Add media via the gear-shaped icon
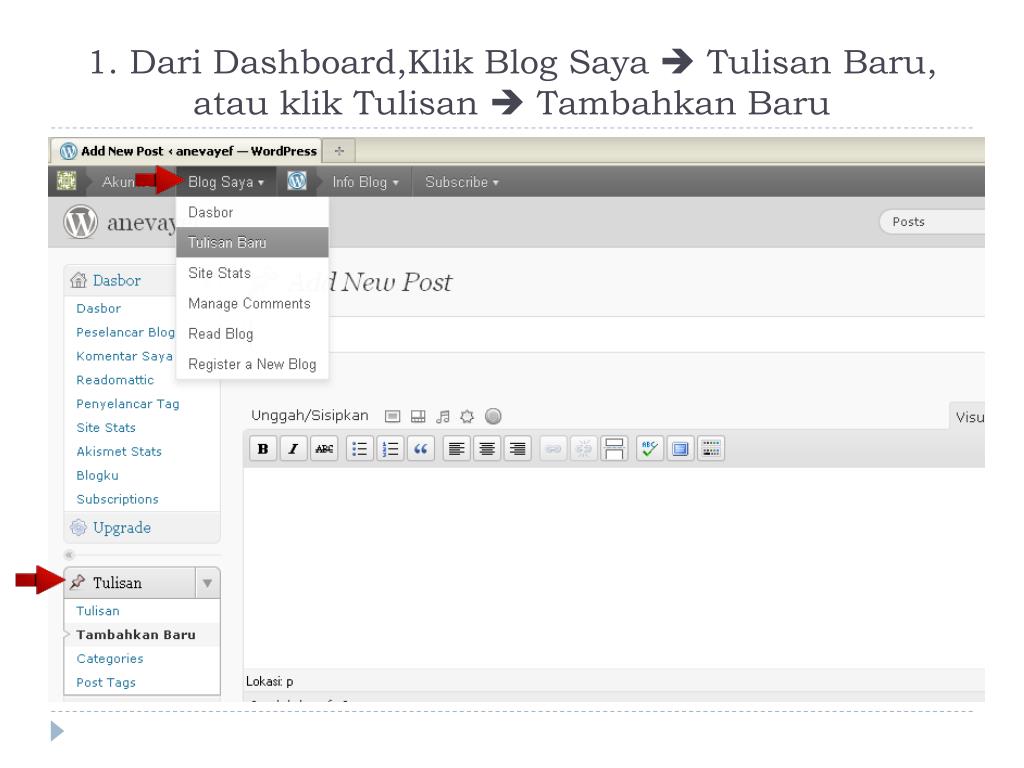 coord(467,416)
